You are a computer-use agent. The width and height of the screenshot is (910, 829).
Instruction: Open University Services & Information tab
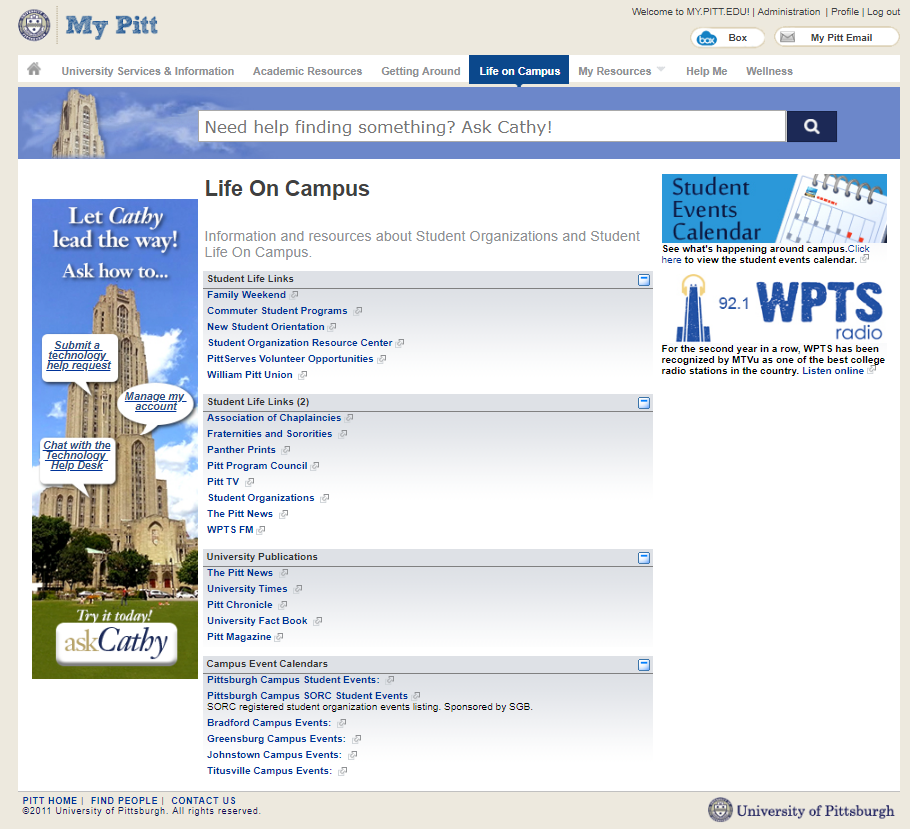[148, 71]
